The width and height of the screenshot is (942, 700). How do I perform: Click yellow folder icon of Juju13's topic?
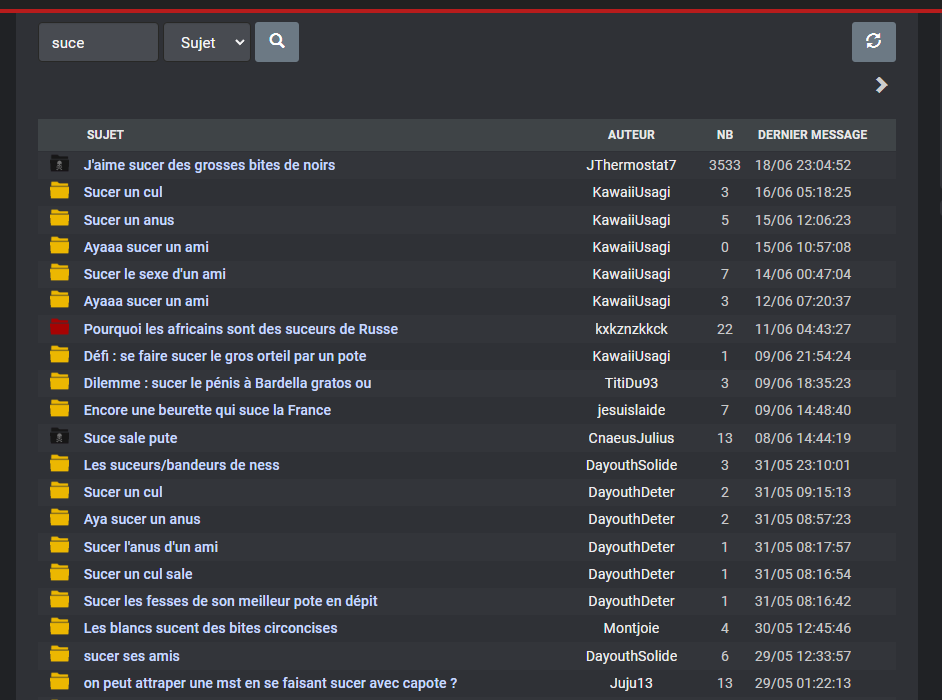(59, 681)
